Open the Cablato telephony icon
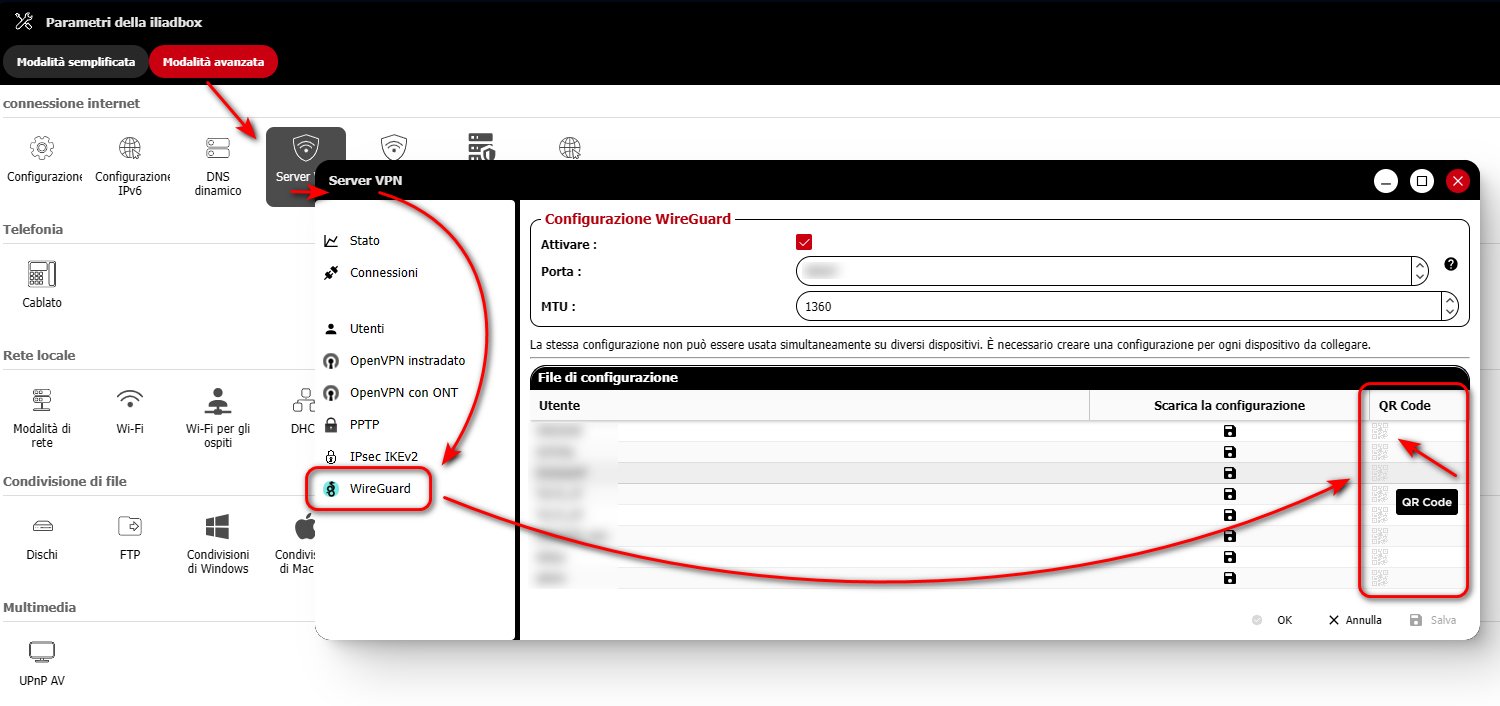The image size is (1500, 706). tap(42, 274)
